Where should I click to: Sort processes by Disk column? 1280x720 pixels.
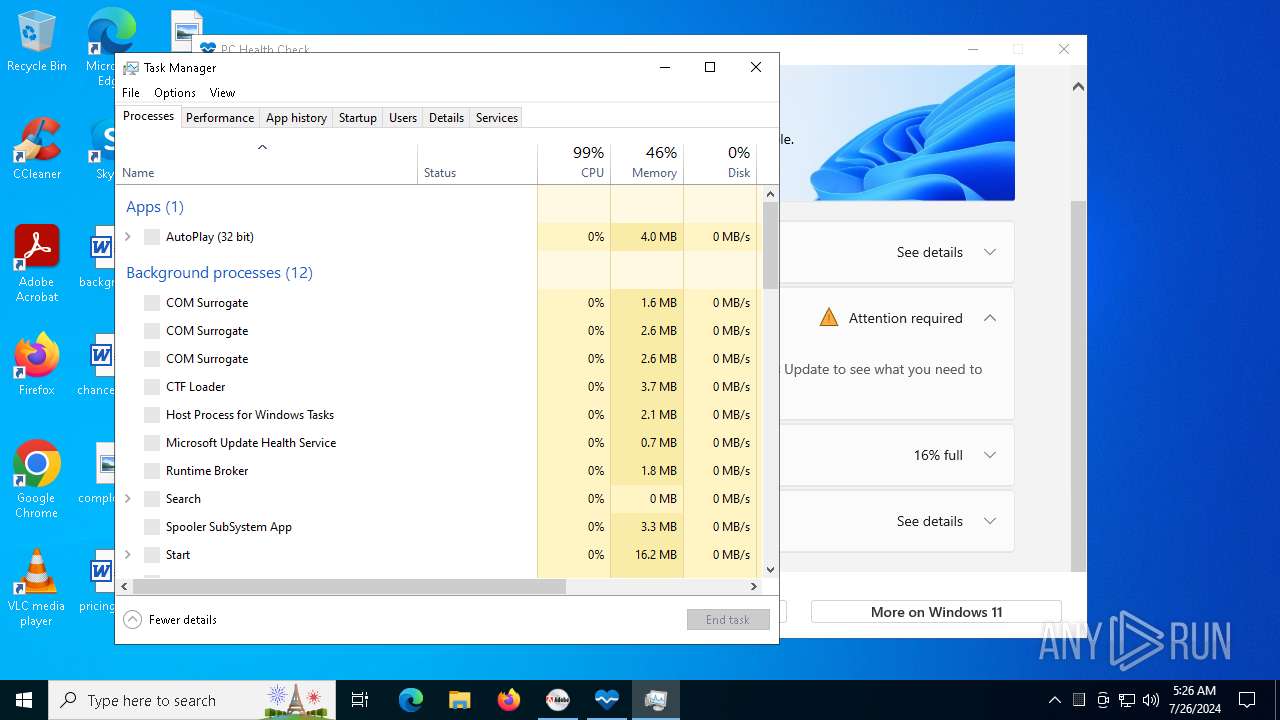tap(720, 164)
